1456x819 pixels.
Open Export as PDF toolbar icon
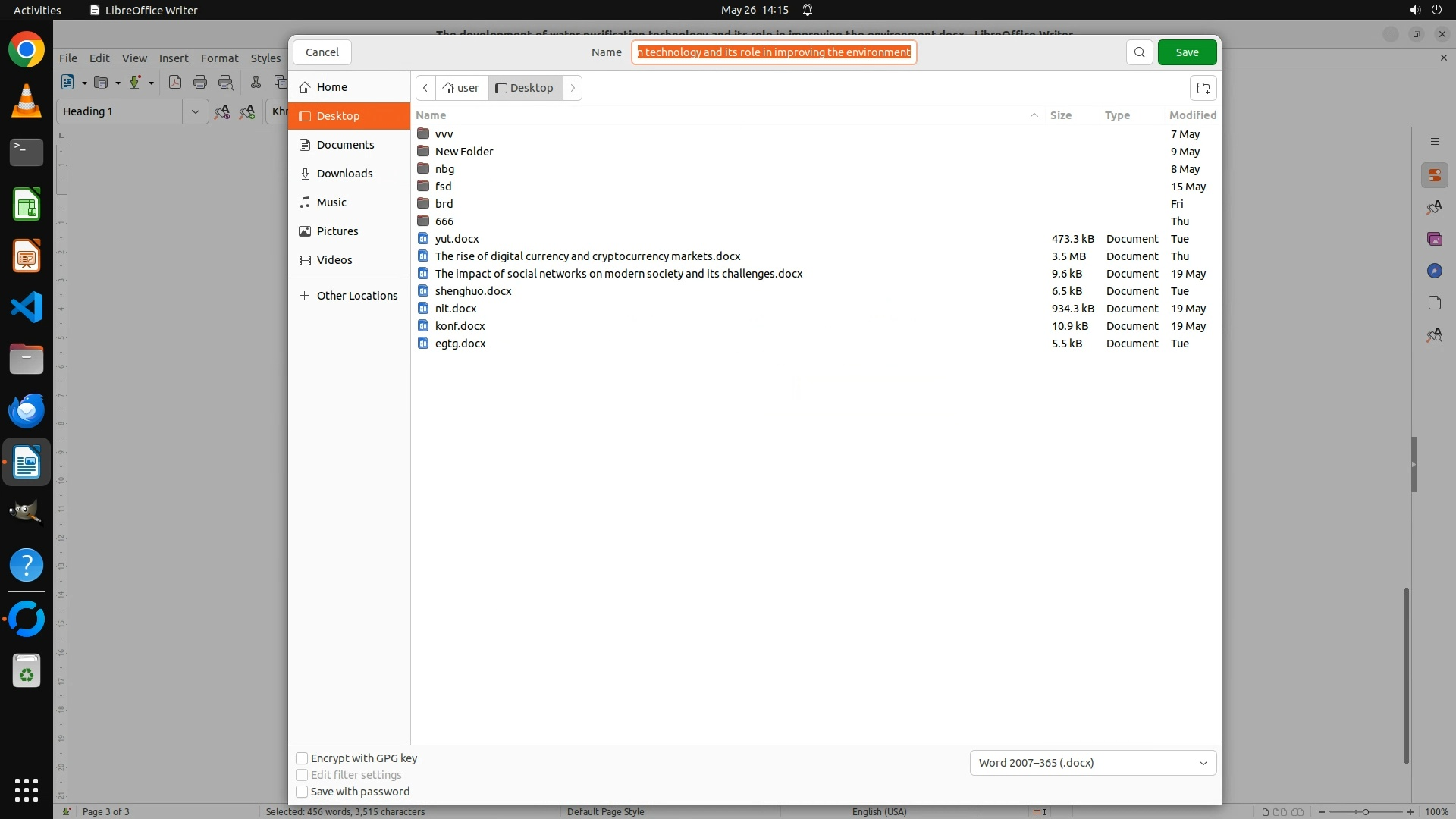point(175,83)
